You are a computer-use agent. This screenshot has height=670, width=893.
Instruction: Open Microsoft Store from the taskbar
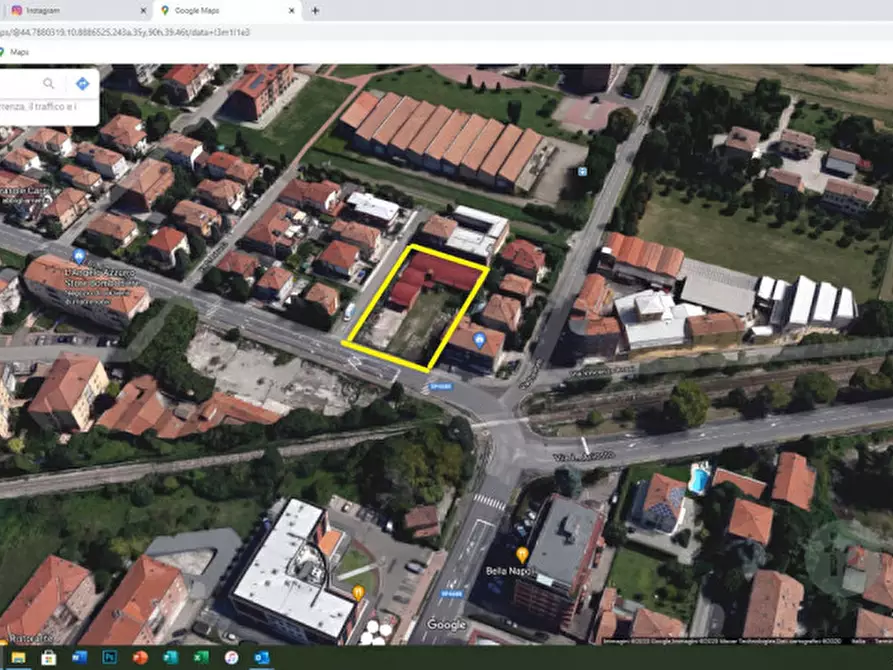(x=49, y=657)
